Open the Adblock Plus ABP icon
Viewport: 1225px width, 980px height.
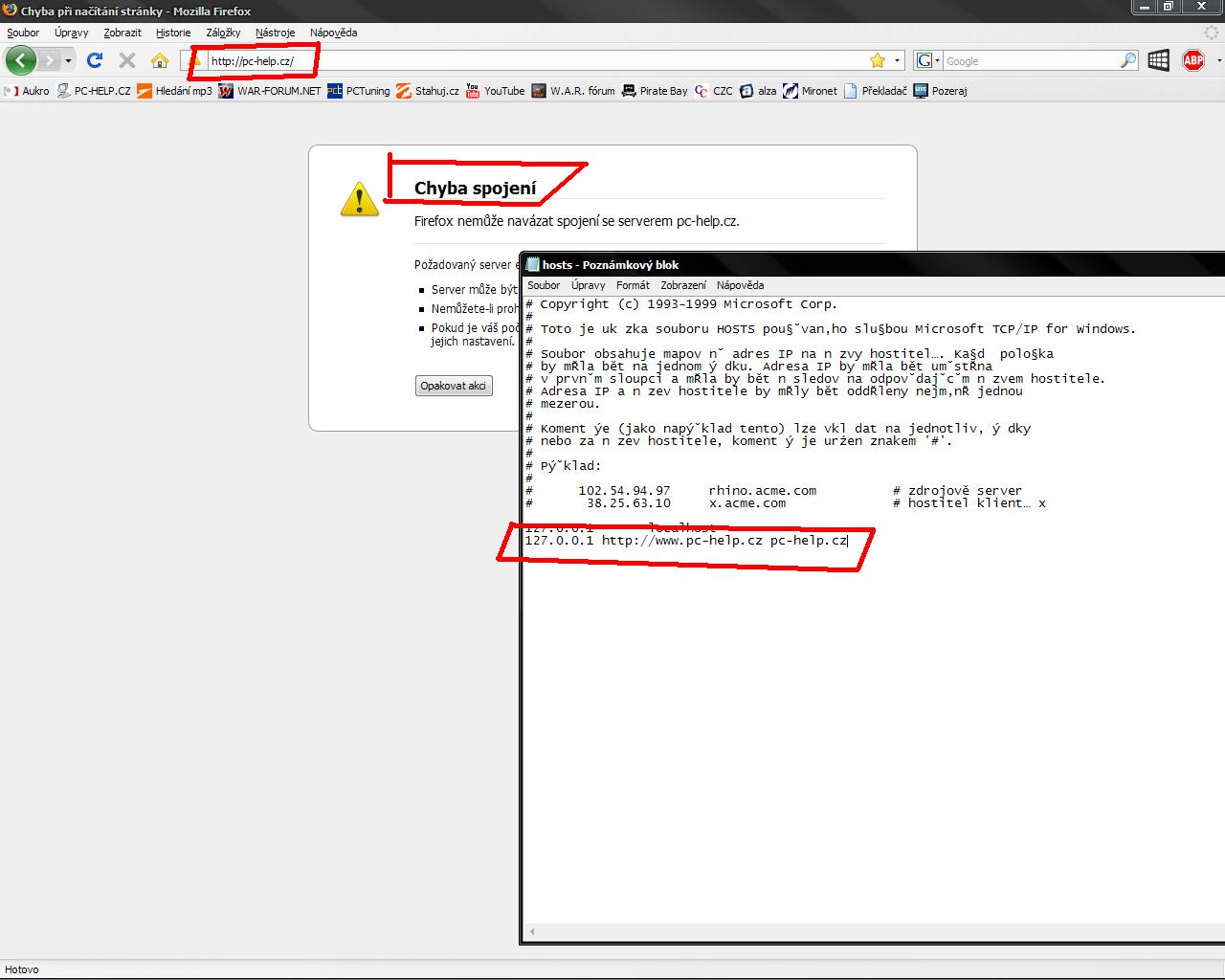coord(1193,60)
